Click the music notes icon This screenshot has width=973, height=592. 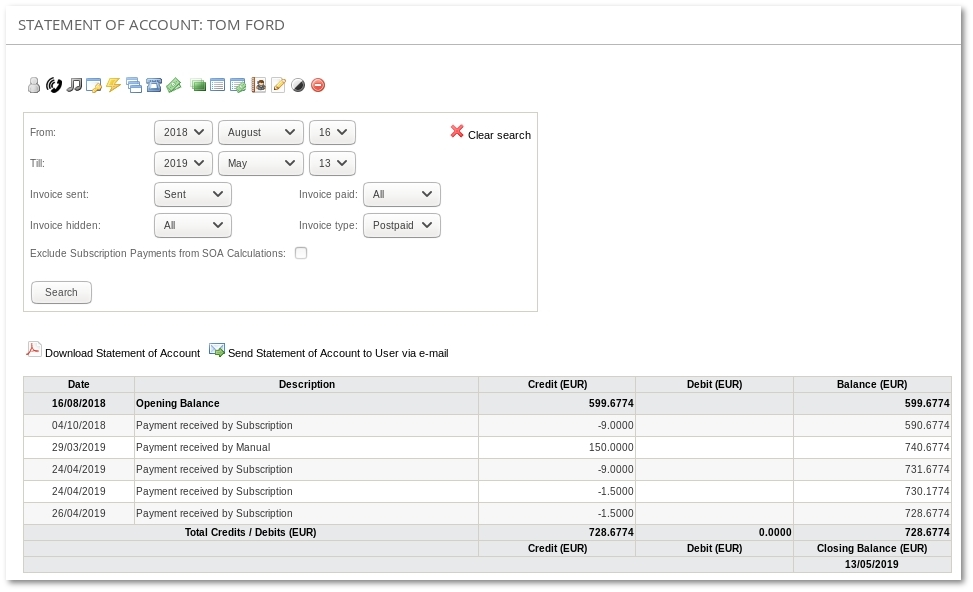pos(74,86)
